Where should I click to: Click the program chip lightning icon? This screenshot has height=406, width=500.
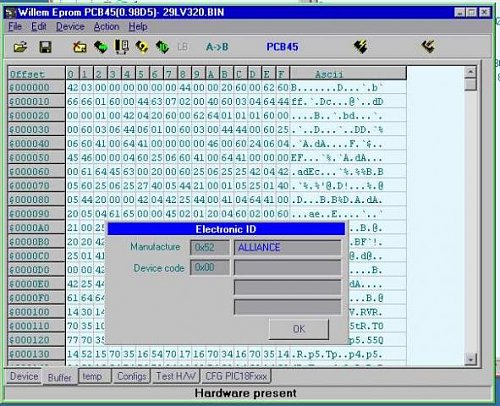click(360, 47)
